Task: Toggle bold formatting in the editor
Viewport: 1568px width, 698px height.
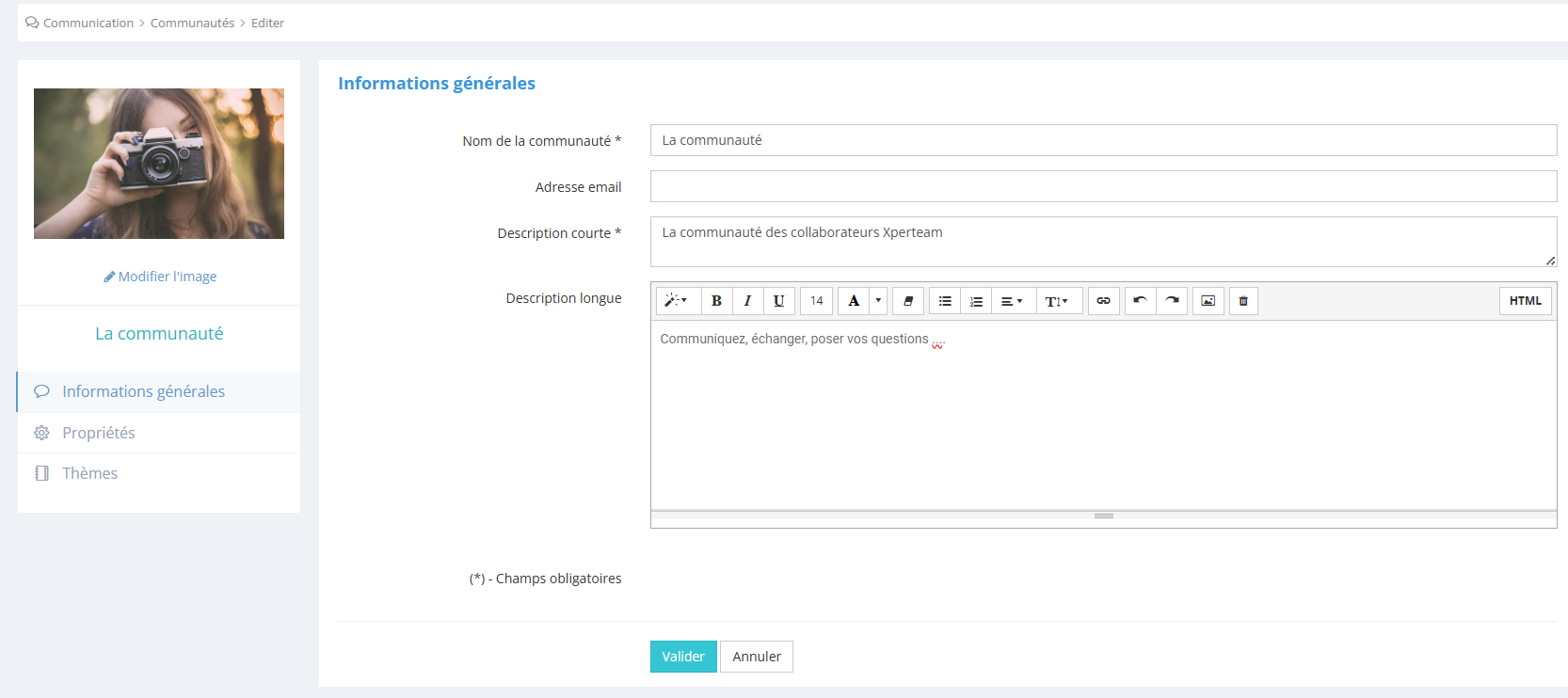Action: click(x=716, y=301)
